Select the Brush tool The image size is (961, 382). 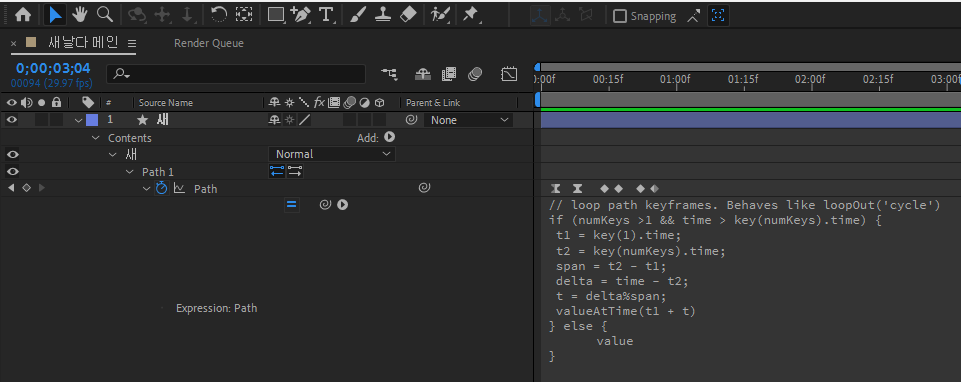[358, 15]
